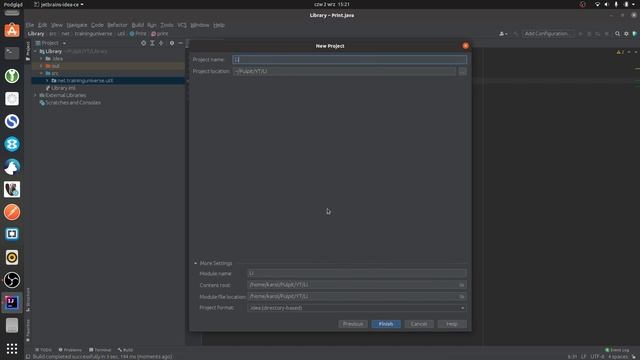640x360 pixels.
Task: Click the Print class breadcrumb
Action: point(138,34)
